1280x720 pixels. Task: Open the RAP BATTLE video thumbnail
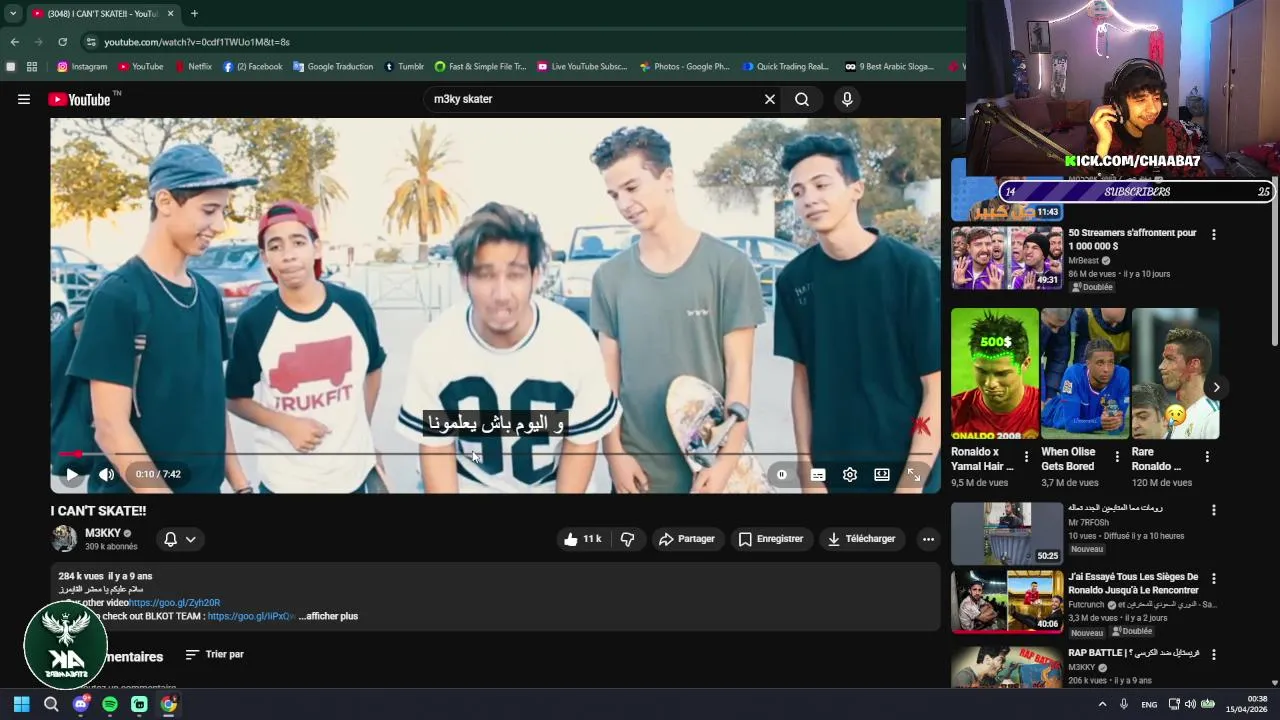(x=1006, y=667)
